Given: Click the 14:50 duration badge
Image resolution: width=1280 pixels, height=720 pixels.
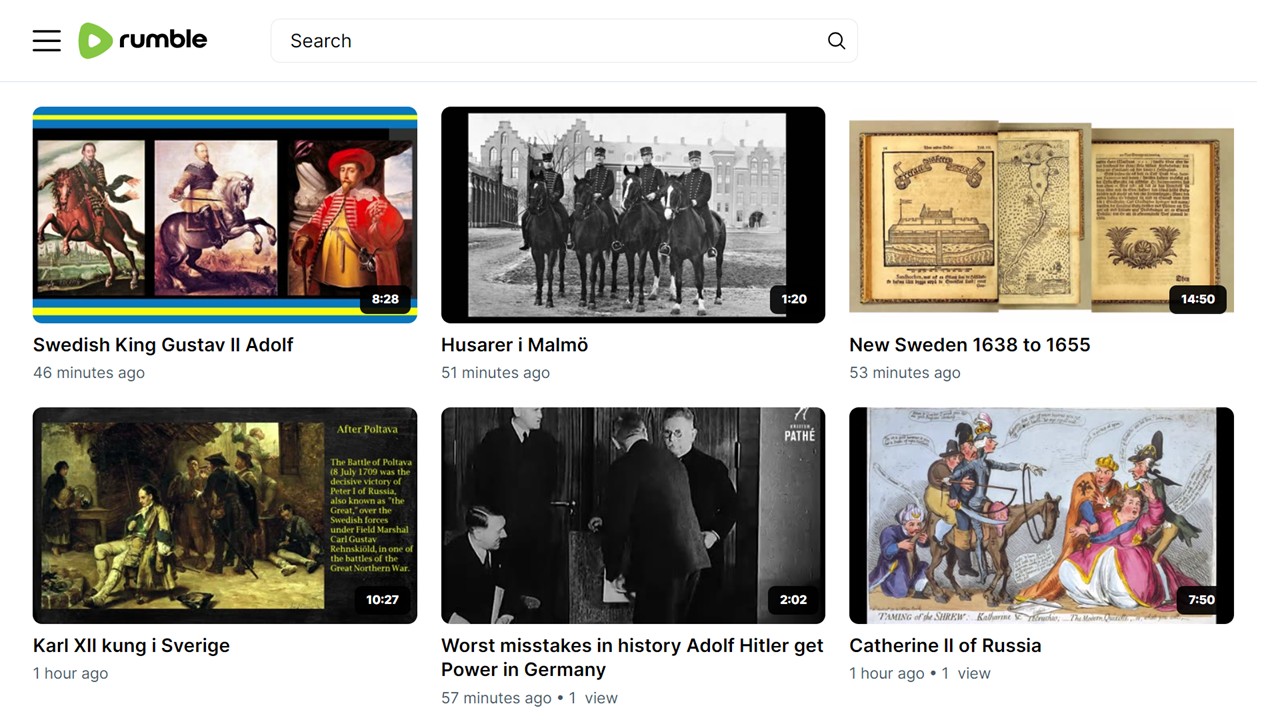Looking at the screenshot, I should pyautogui.click(x=1197, y=299).
